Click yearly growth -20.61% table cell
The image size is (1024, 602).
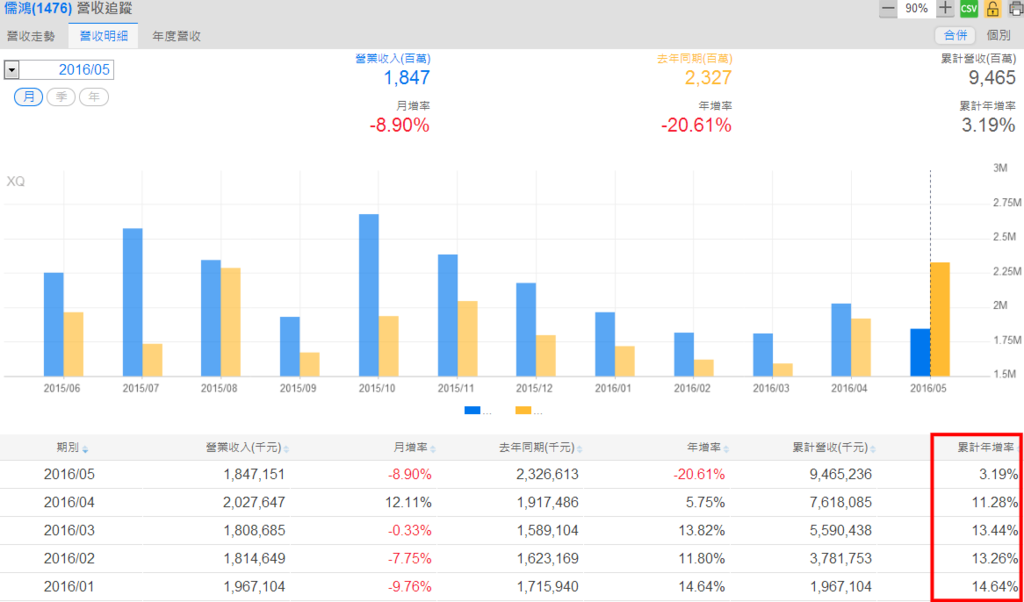point(699,474)
